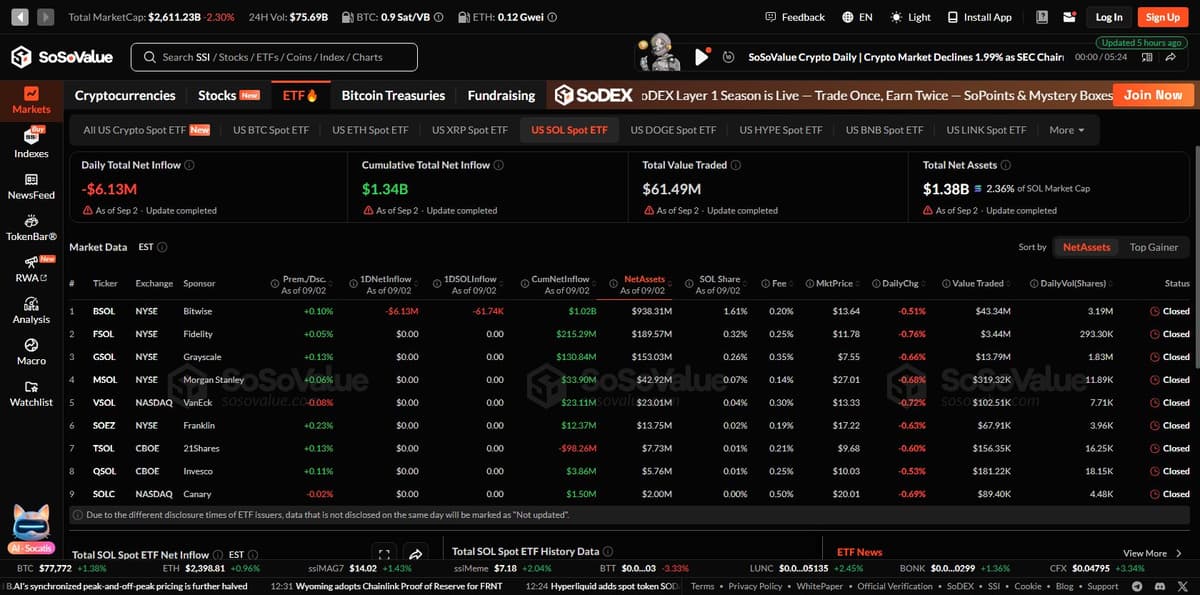Open the Crypto Daily playlist icon
Image resolution: width=1200 pixels, height=595 pixels.
[1146, 57]
